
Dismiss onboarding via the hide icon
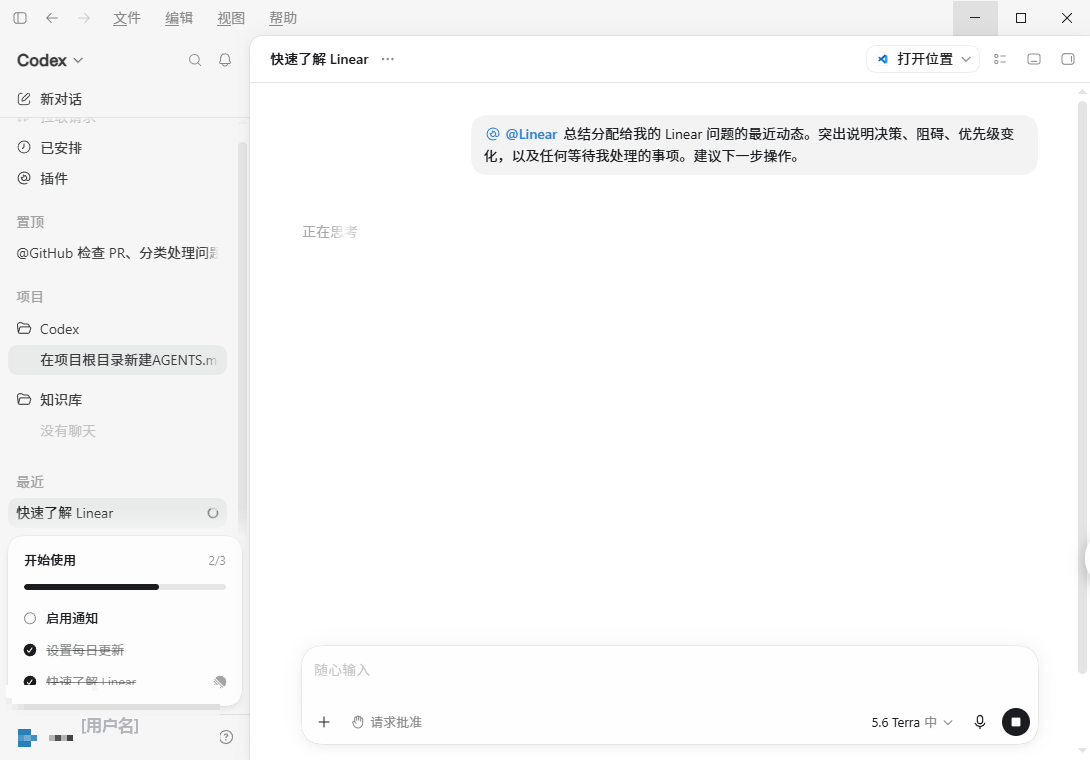point(220,681)
